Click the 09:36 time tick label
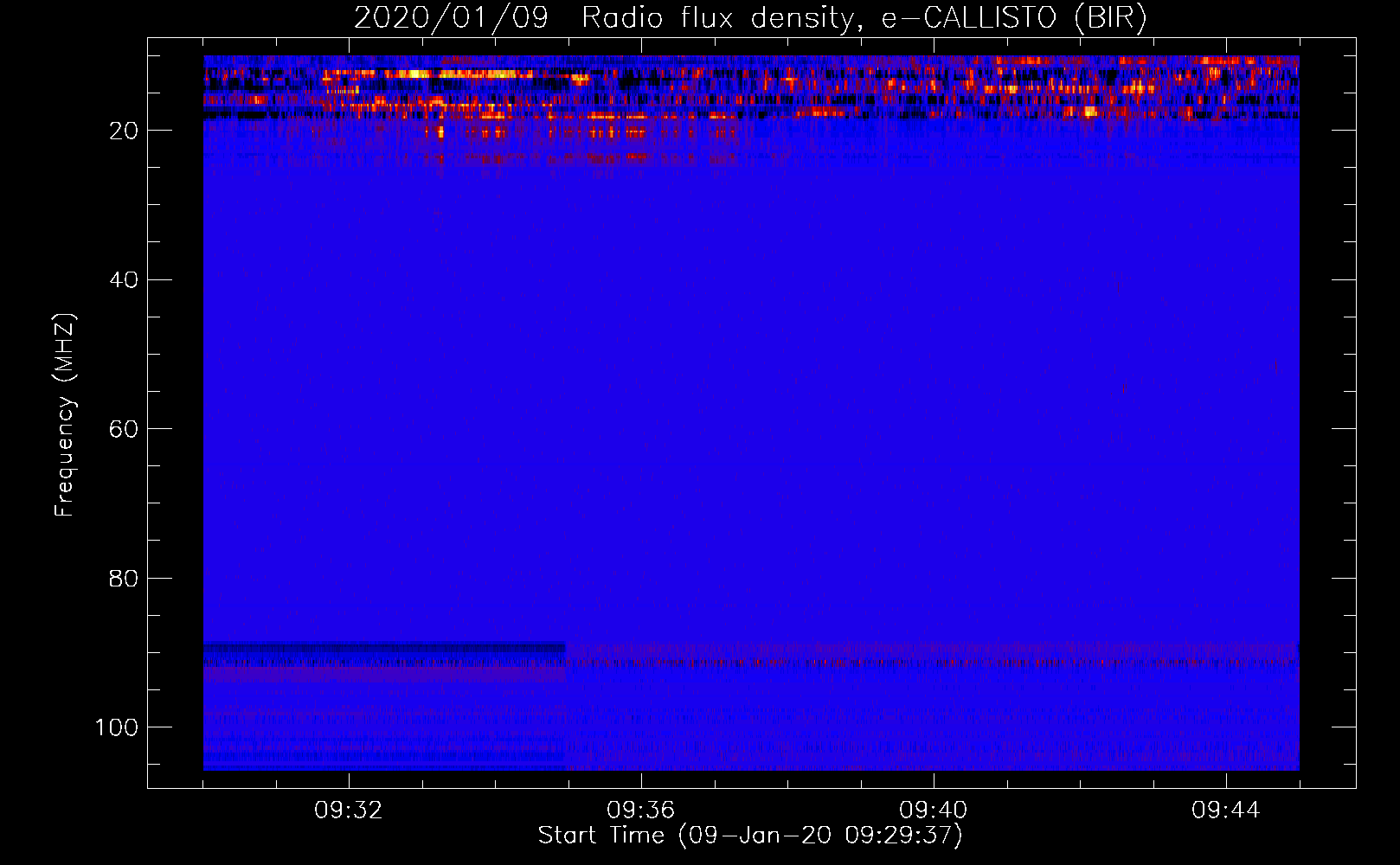The height and width of the screenshot is (865, 1400). (641, 811)
